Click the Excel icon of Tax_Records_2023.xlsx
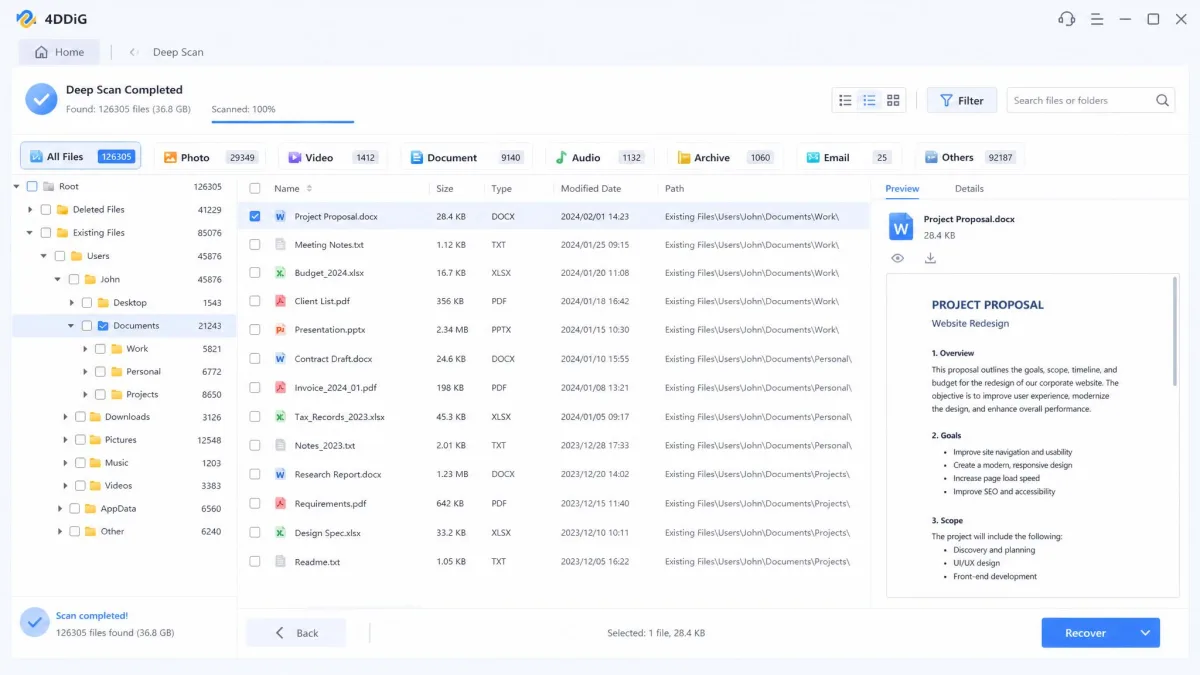 [x=281, y=416]
